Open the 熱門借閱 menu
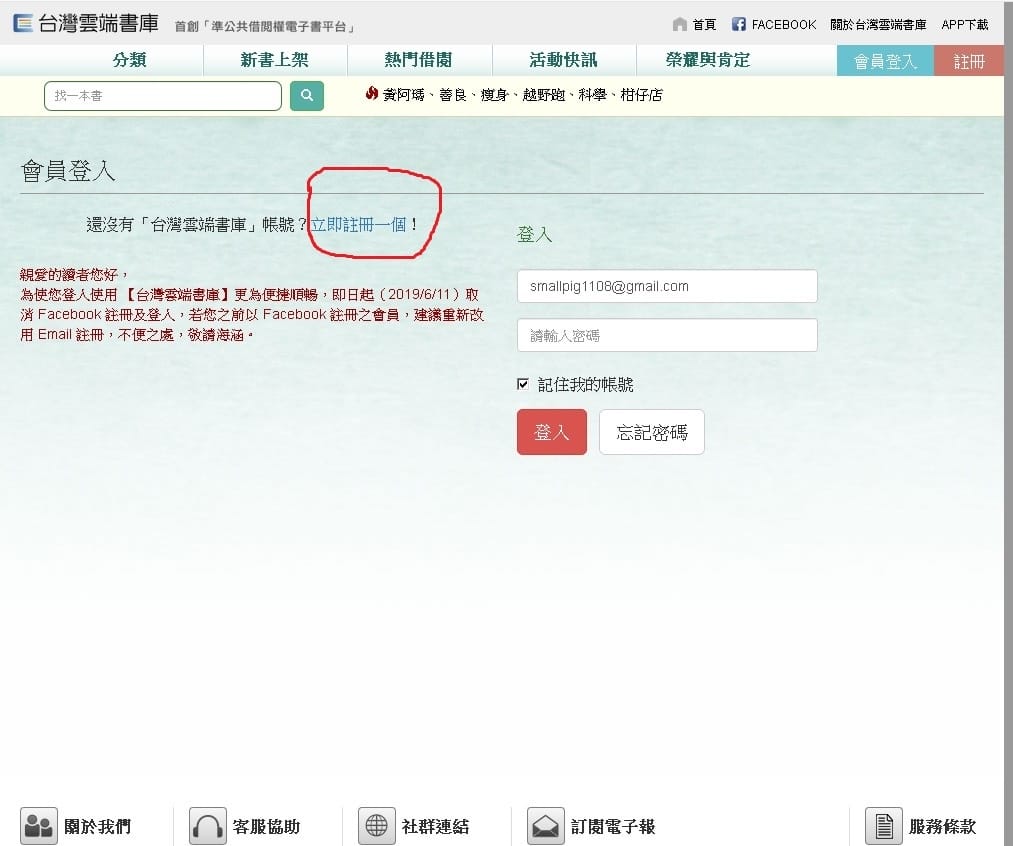This screenshot has width=1013, height=846. click(x=418, y=60)
